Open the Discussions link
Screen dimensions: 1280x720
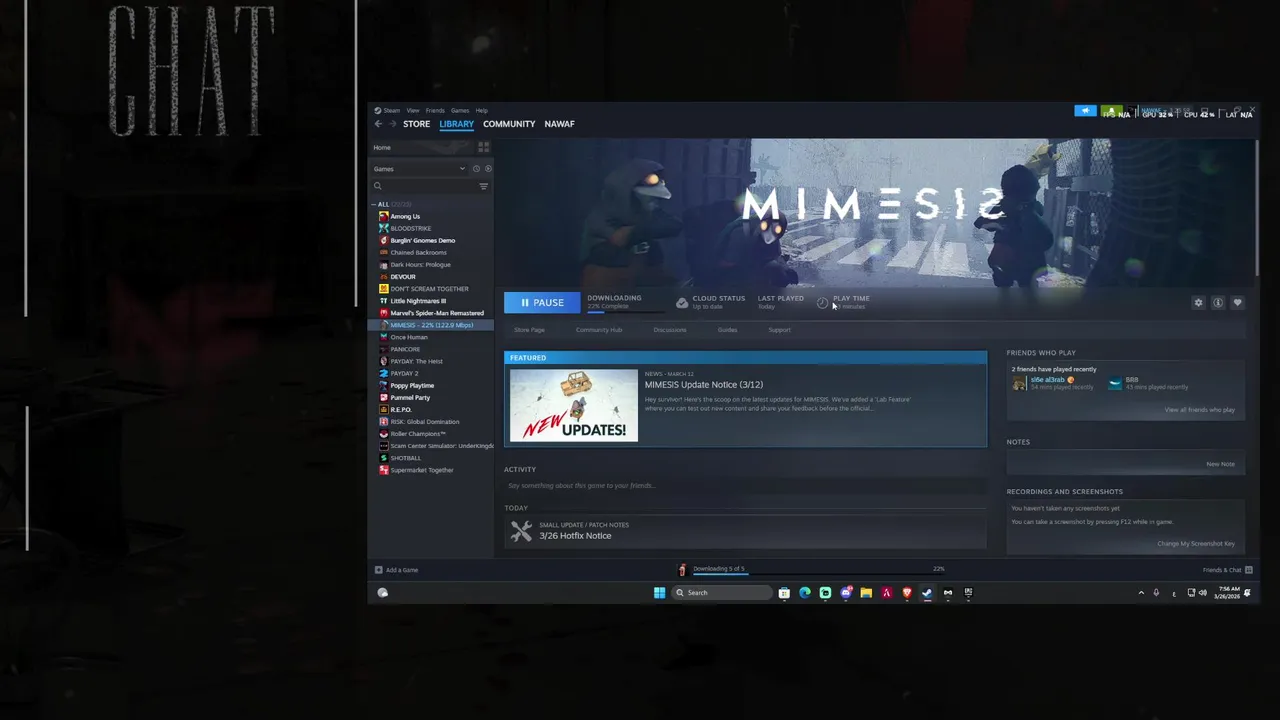point(670,330)
